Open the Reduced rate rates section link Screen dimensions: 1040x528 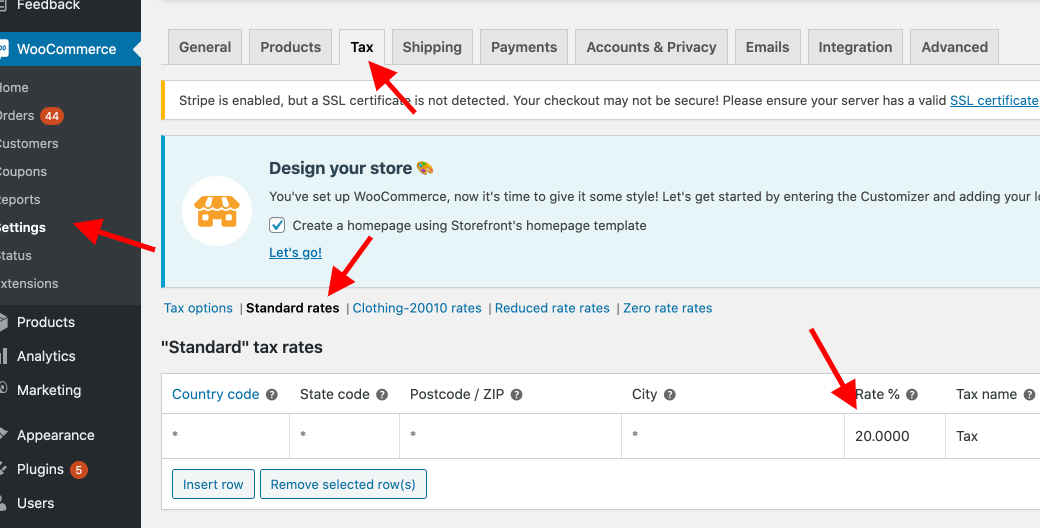pos(552,308)
